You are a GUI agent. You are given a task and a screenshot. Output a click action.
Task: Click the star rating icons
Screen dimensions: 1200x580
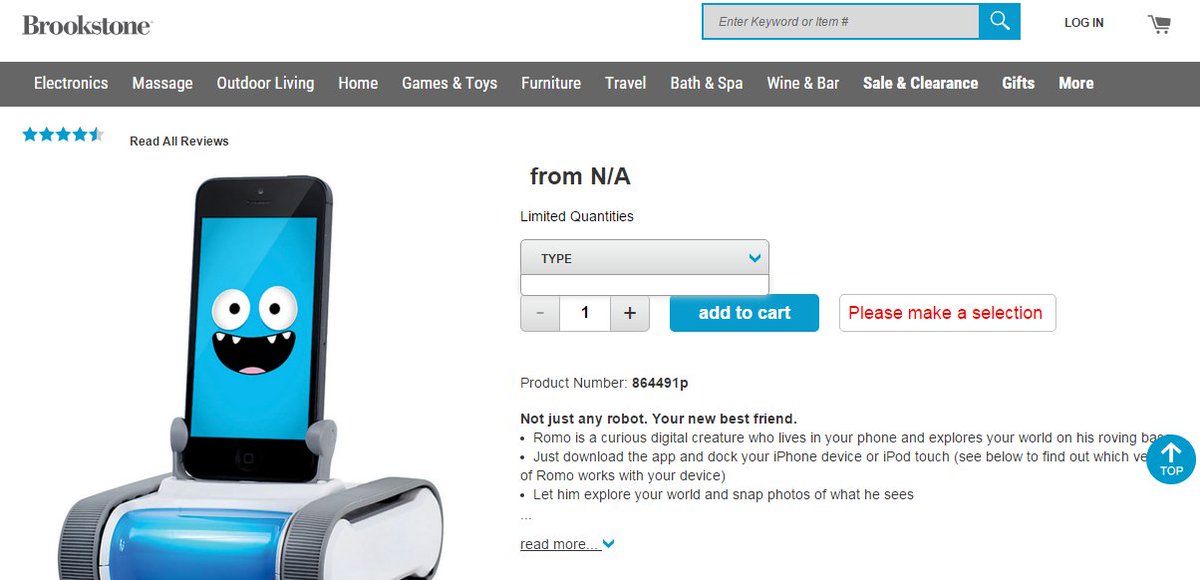point(63,134)
